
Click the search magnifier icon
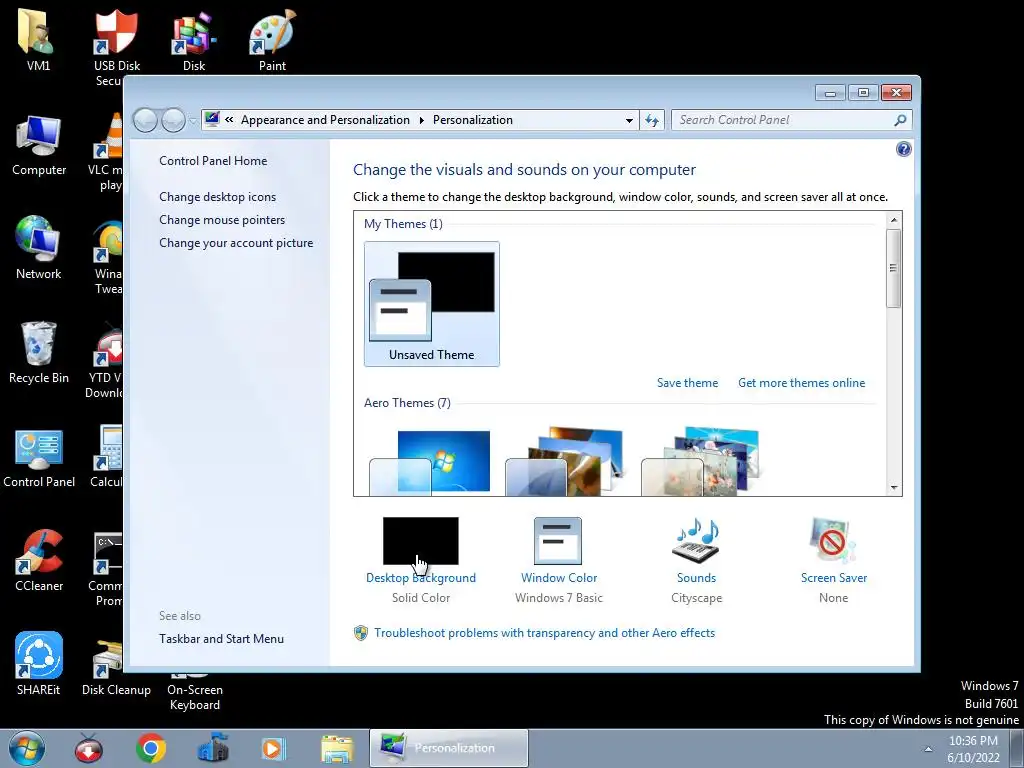point(900,120)
